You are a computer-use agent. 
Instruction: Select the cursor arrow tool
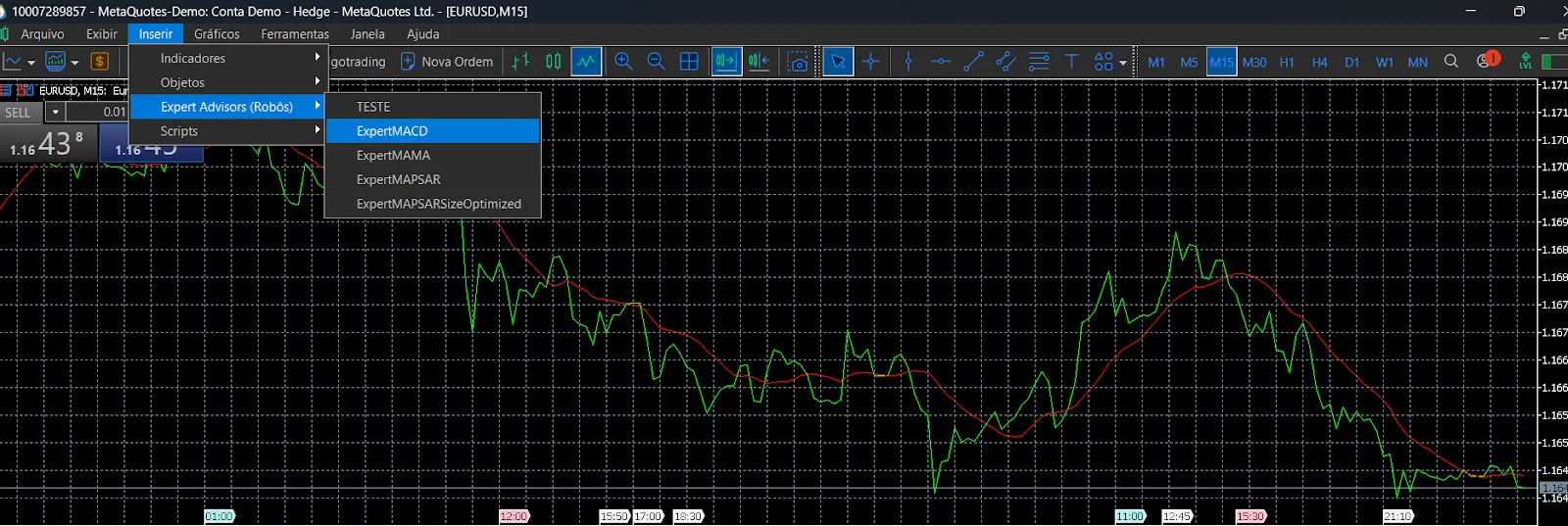coord(838,62)
